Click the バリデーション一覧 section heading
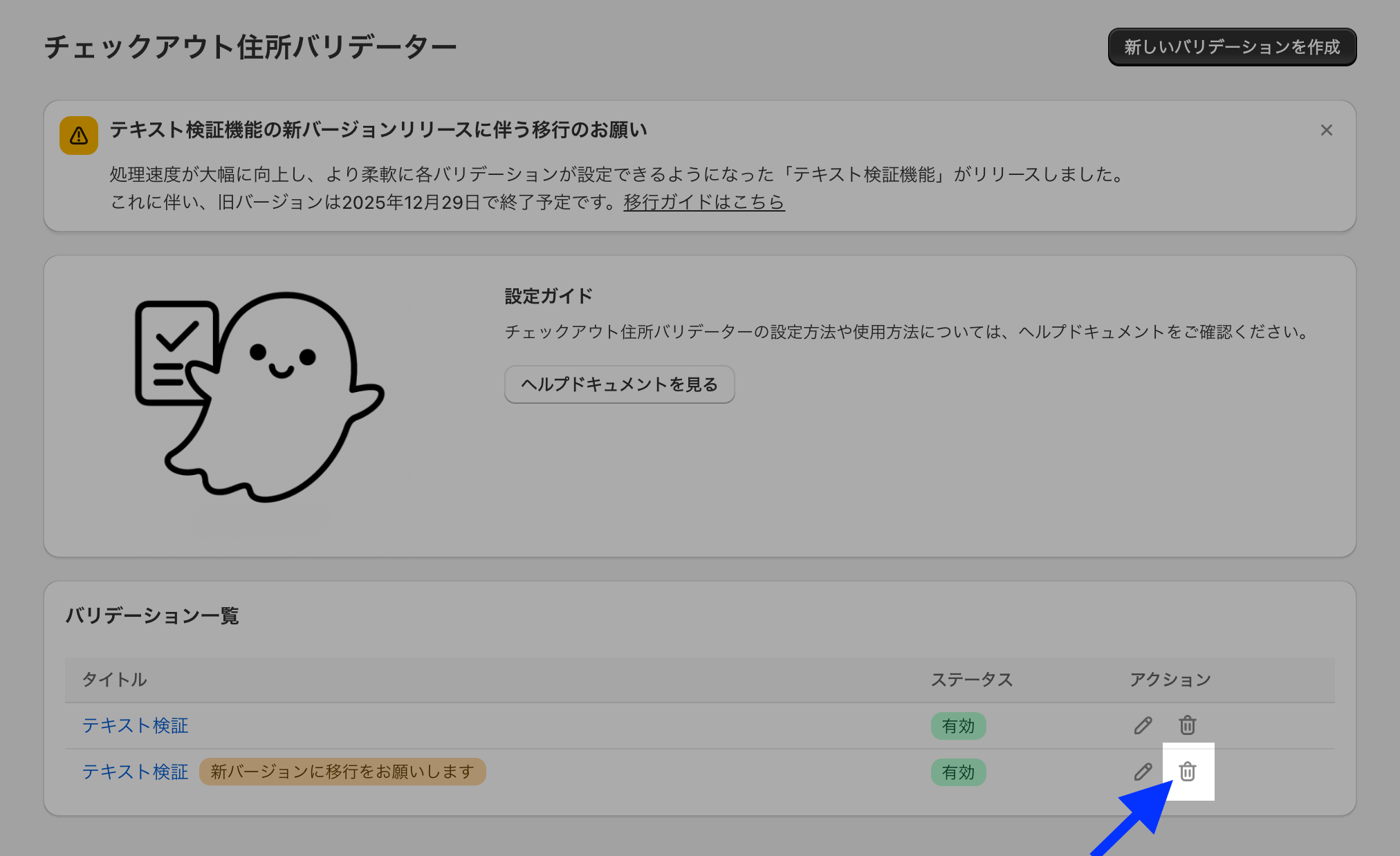 pyautogui.click(x=152, y=615)
